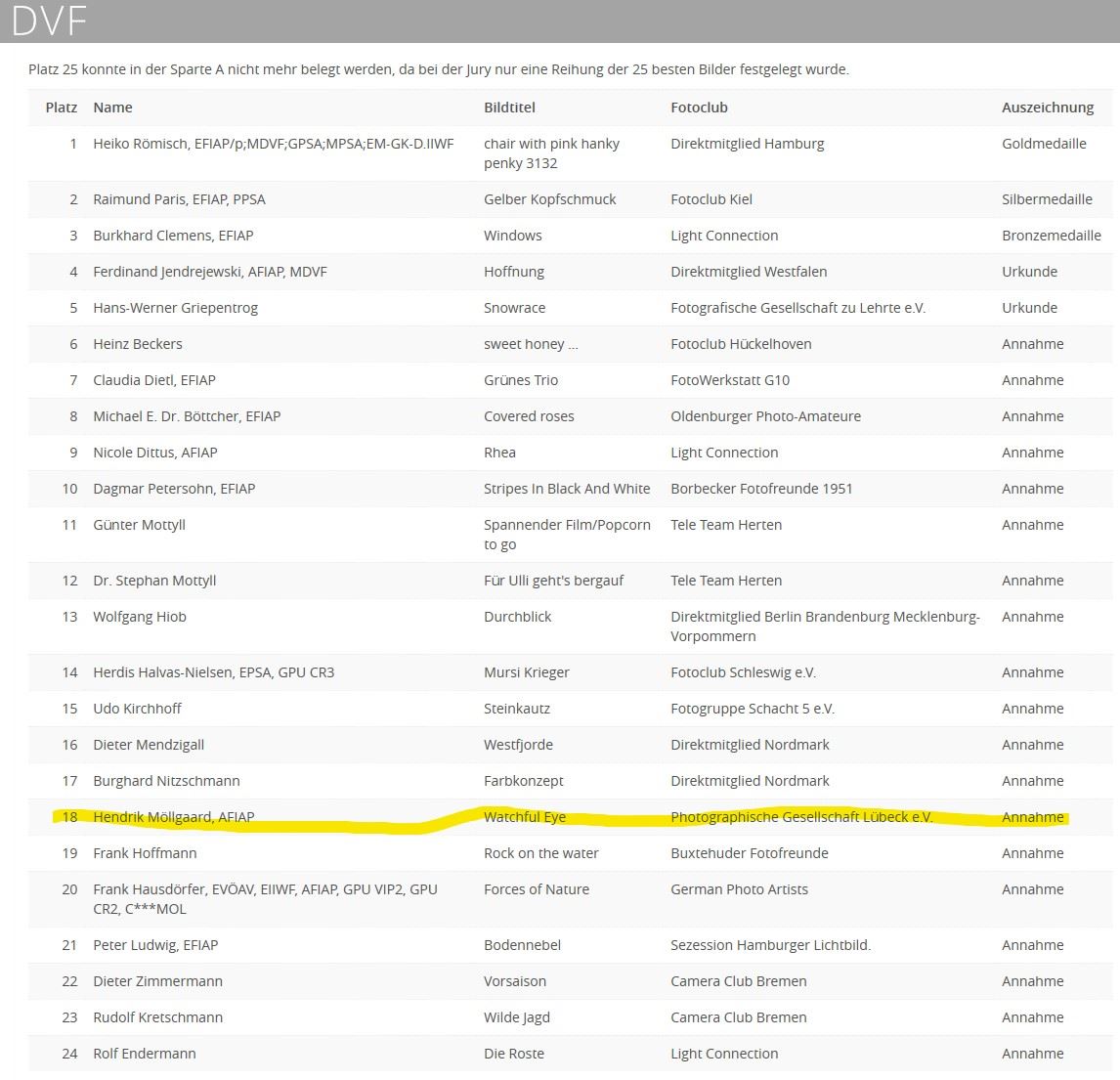1120x1080 pixels.
Task: Click the name Raimund Paris, EFIAP, PPSA
Action: pos(179,199)
